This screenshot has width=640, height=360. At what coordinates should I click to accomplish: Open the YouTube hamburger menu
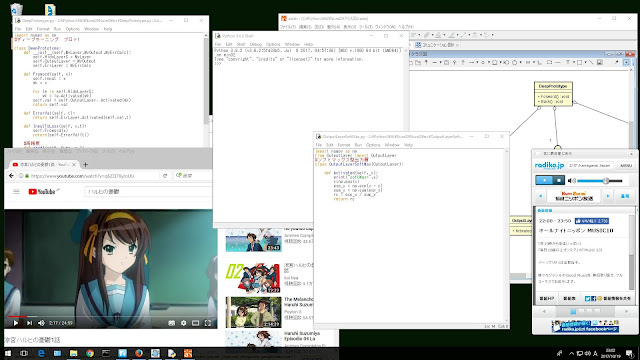tap(16, 191)
